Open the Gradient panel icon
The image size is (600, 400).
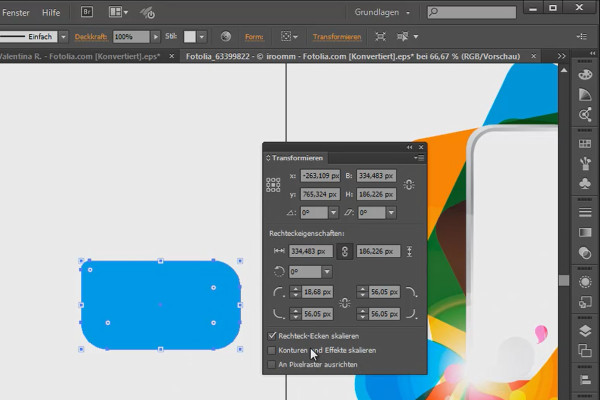[585, 233]
